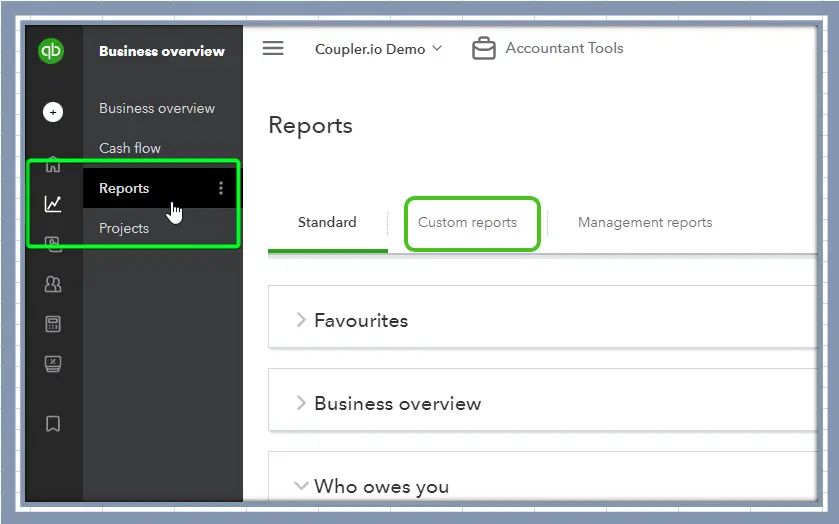This screenshot has width=839, height=524.
Task: Switch to the Management reports tab
Action: (645, 222)
